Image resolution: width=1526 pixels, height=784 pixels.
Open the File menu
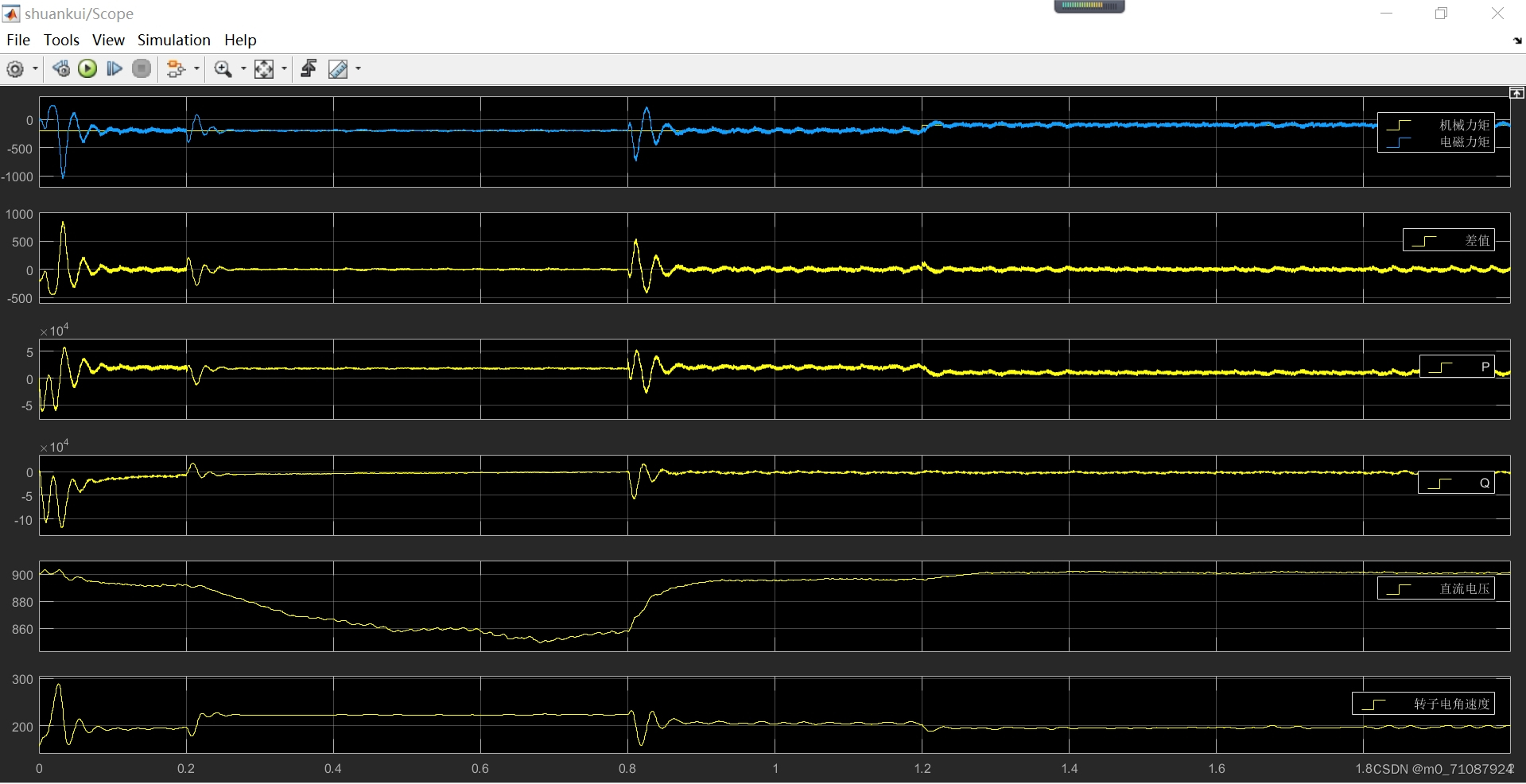click(x=18, y=40)
